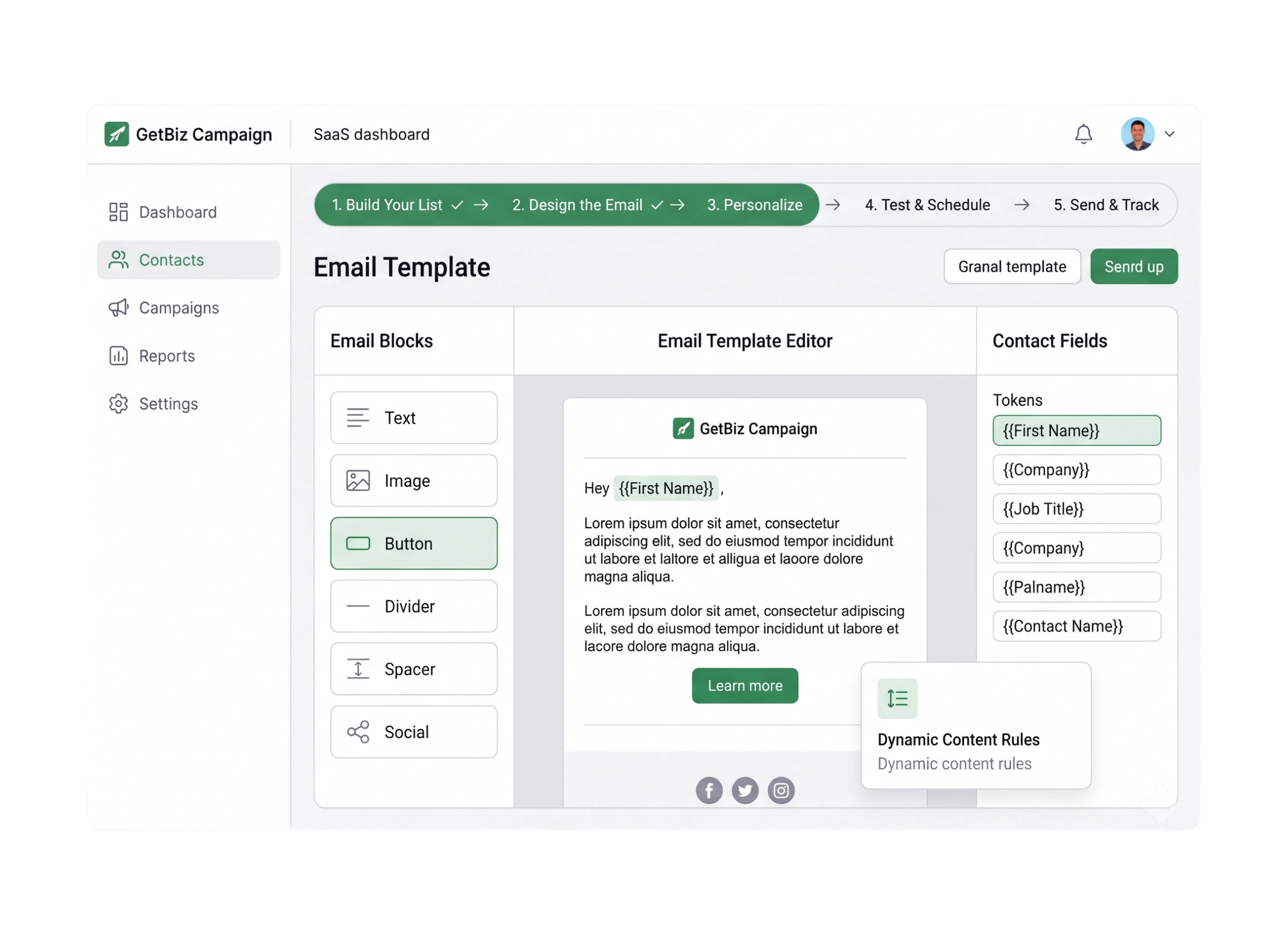The height and width of the screenshot is (932, 1288).
Task: Click the Facebook icon in email footer
Action: click(709, 790)
